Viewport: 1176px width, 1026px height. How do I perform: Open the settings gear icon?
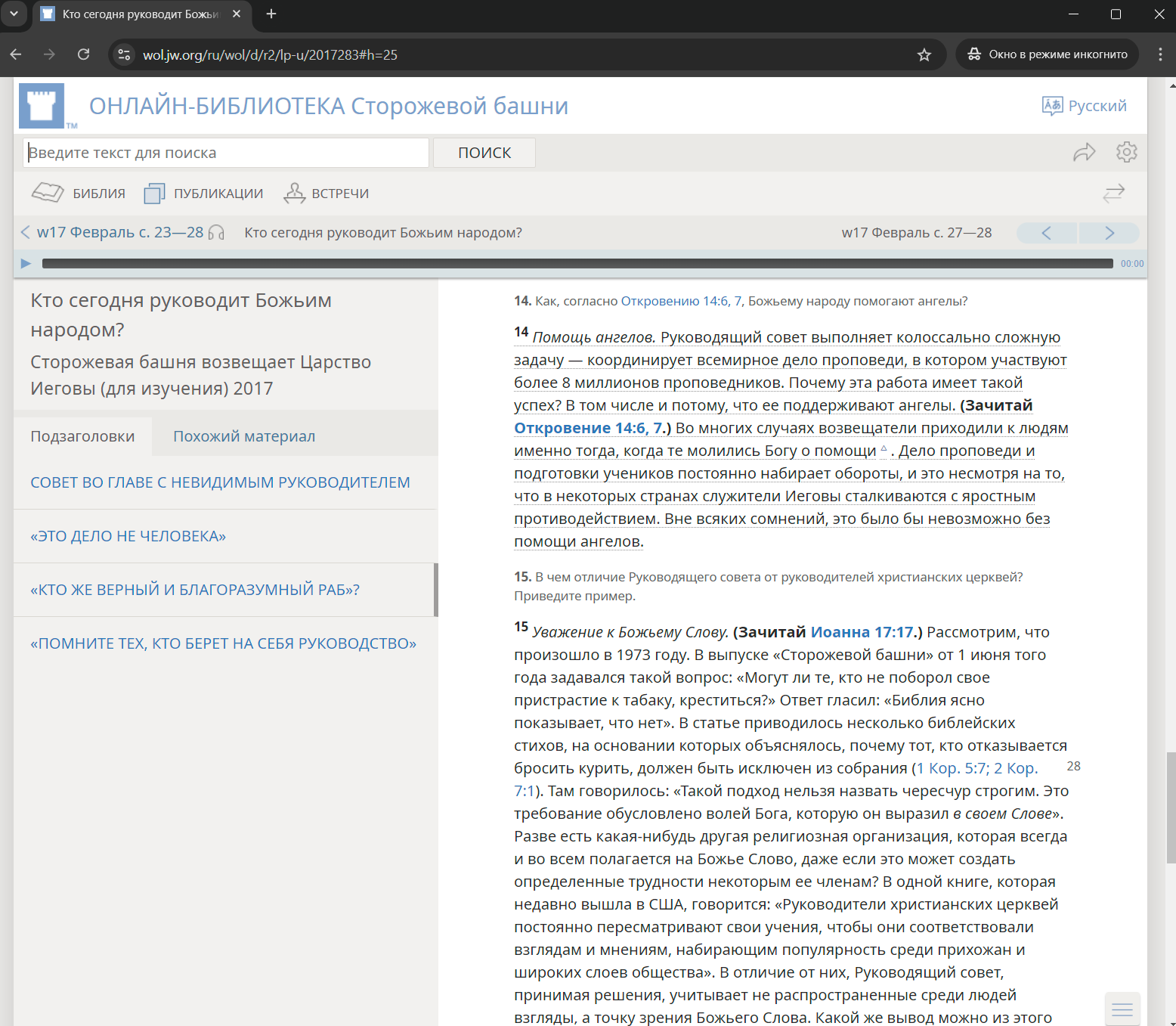[x=1126, y=152]
